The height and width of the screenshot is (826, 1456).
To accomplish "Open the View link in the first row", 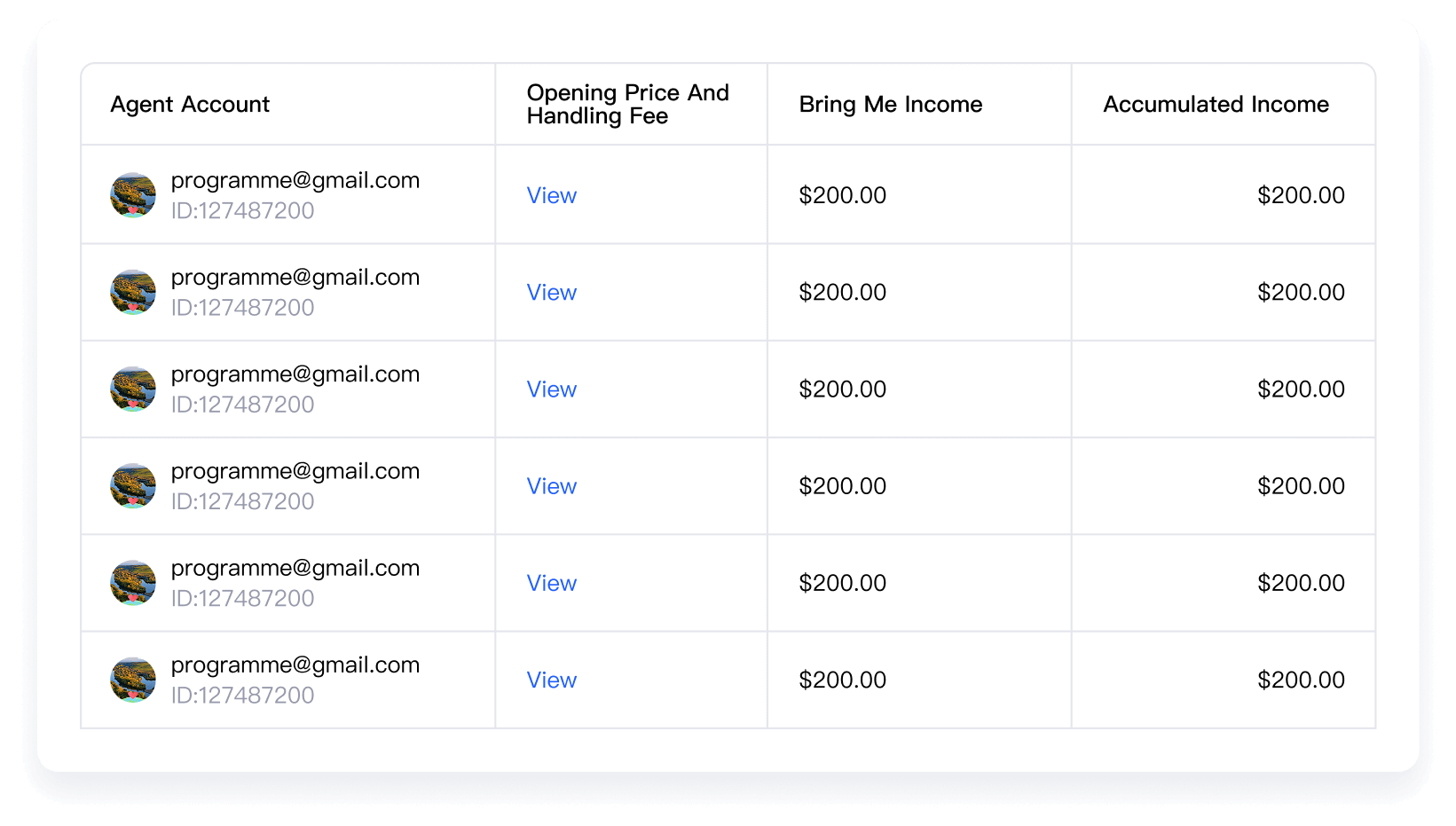I will (x=552, y=195).
